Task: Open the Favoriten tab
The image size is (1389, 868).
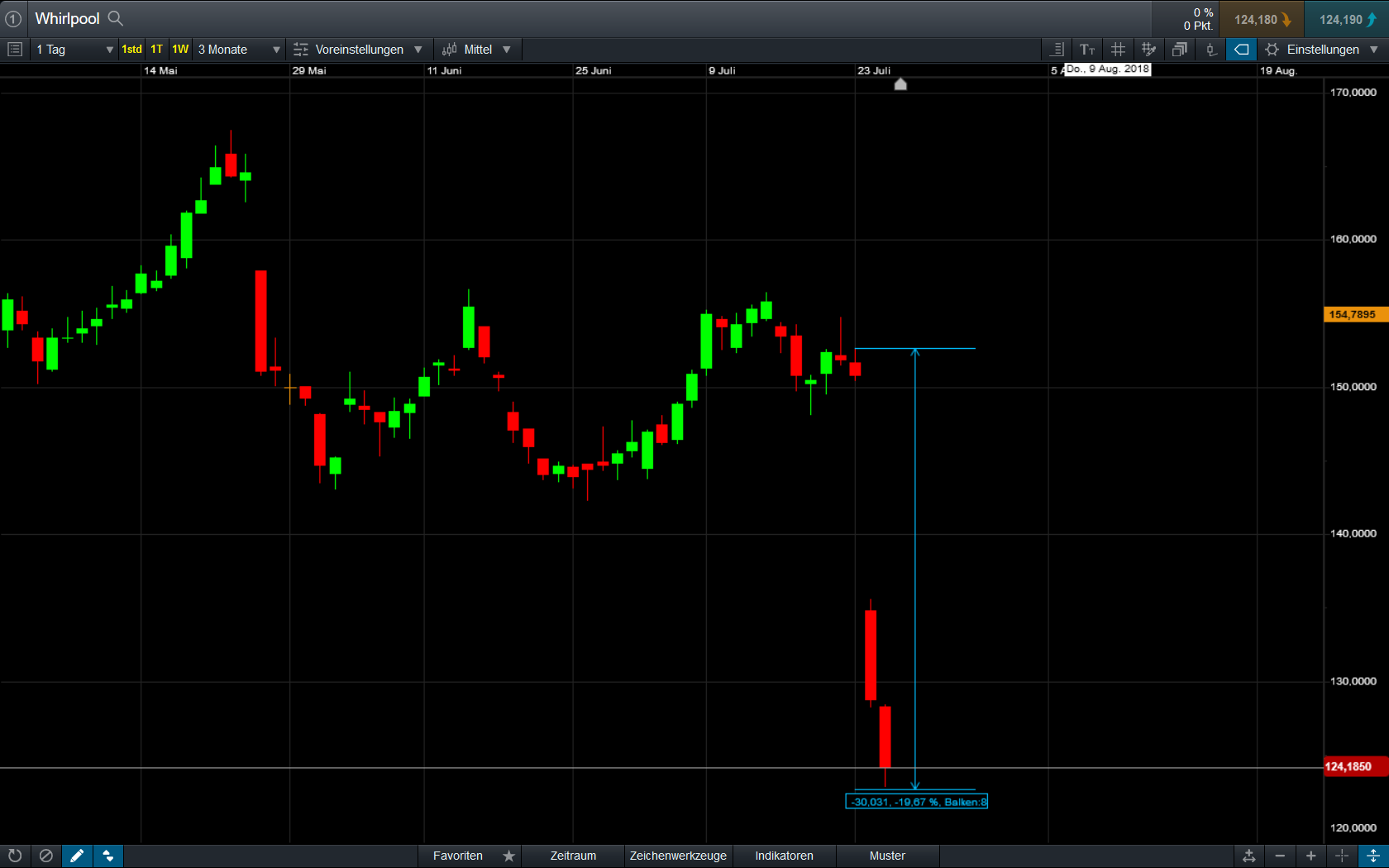Action: click(x=458, y=856)
